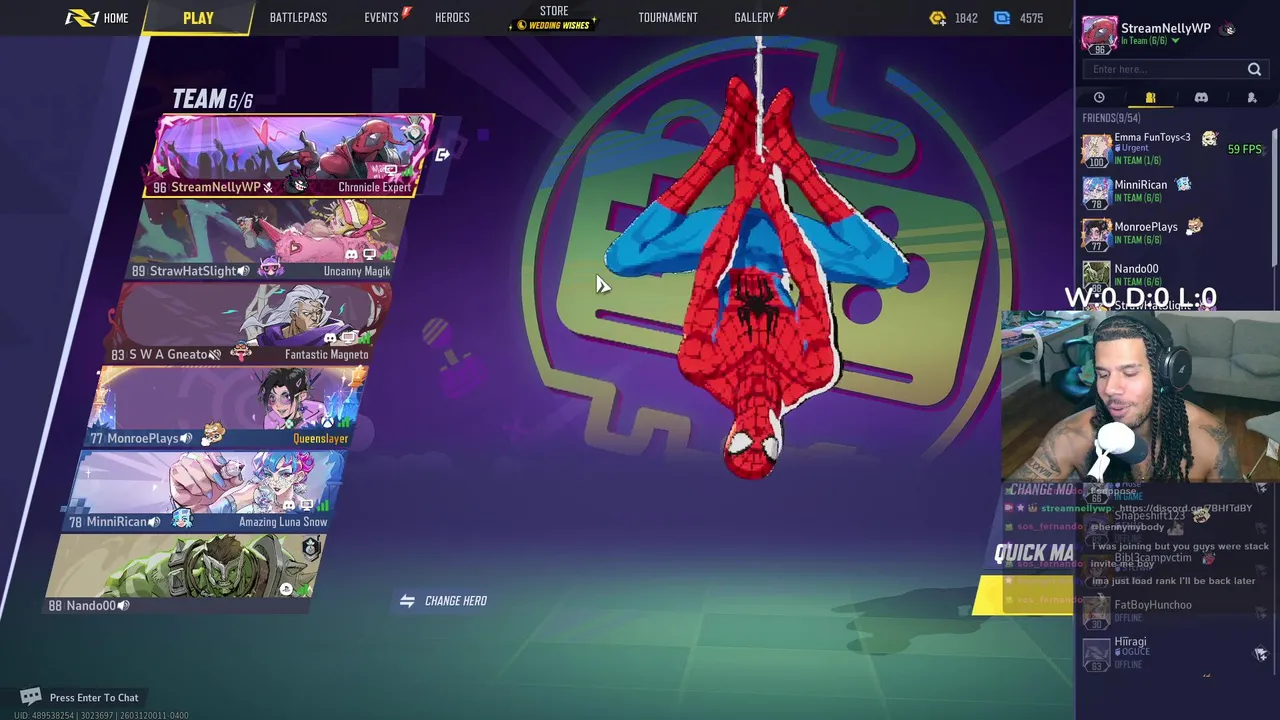Click the friend search magnifier icon

(1254, 69)
